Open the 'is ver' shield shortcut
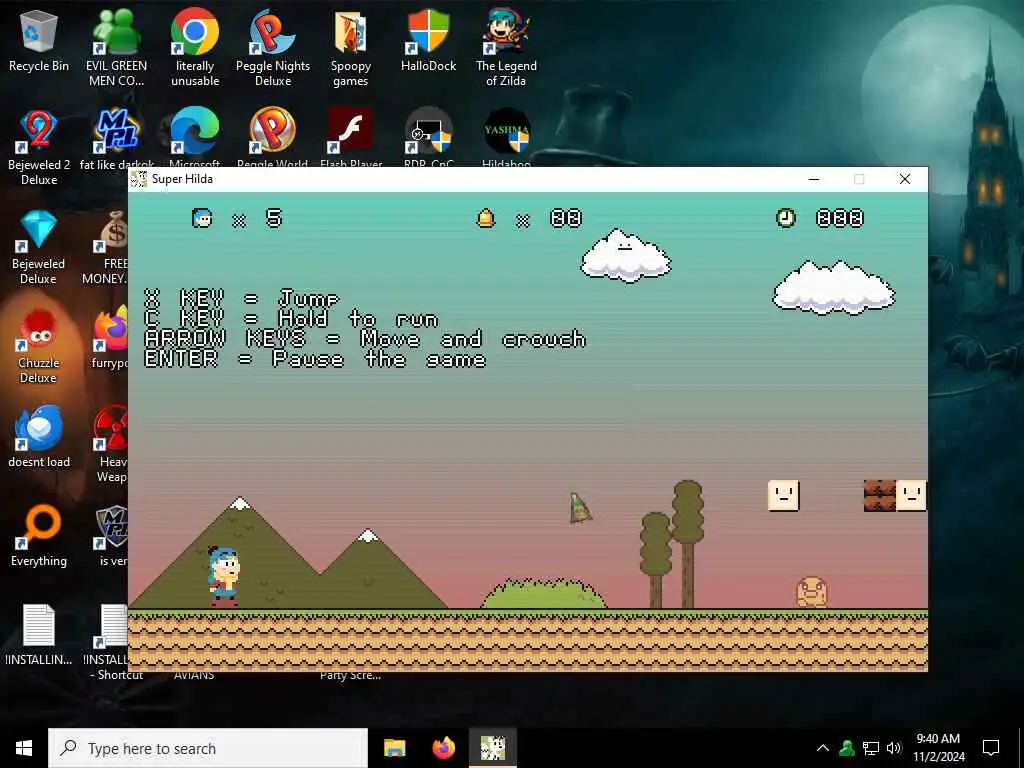The height and width of the screenshot is (768, 1024). [x=112, y=536]
